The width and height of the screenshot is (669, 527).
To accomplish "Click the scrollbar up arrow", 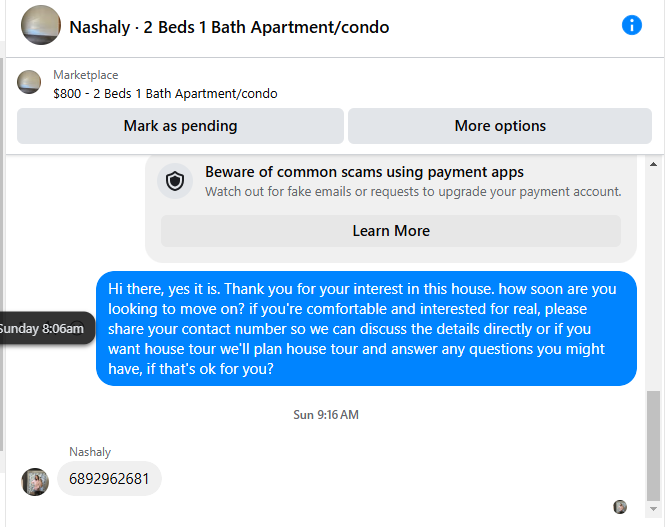I will click(654, 163).
